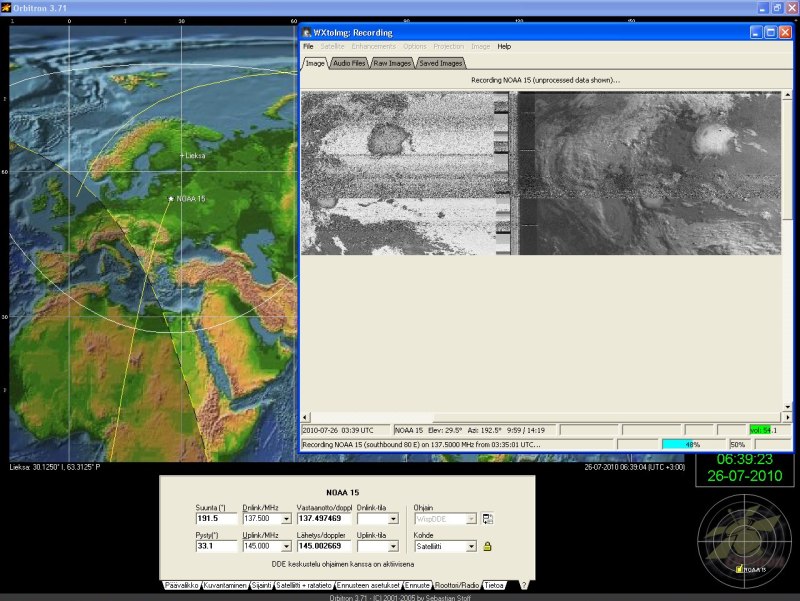The width and height of the screenshot is (800, 601).
Task: Click the question mark help tab icon
Action: click(x=523, y=585)
